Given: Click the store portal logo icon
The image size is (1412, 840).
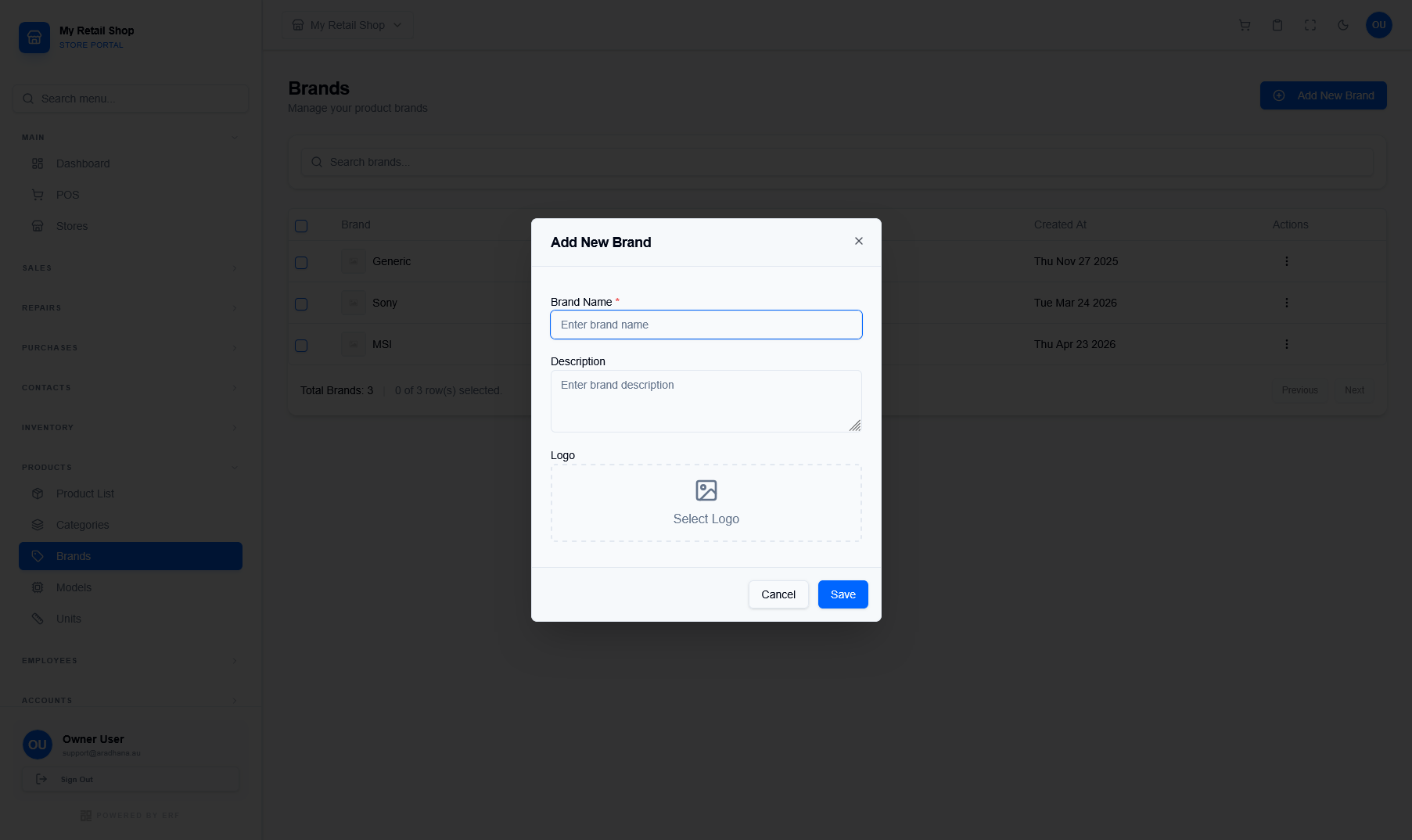Looking at the screenshot, I should pos(34,38).
